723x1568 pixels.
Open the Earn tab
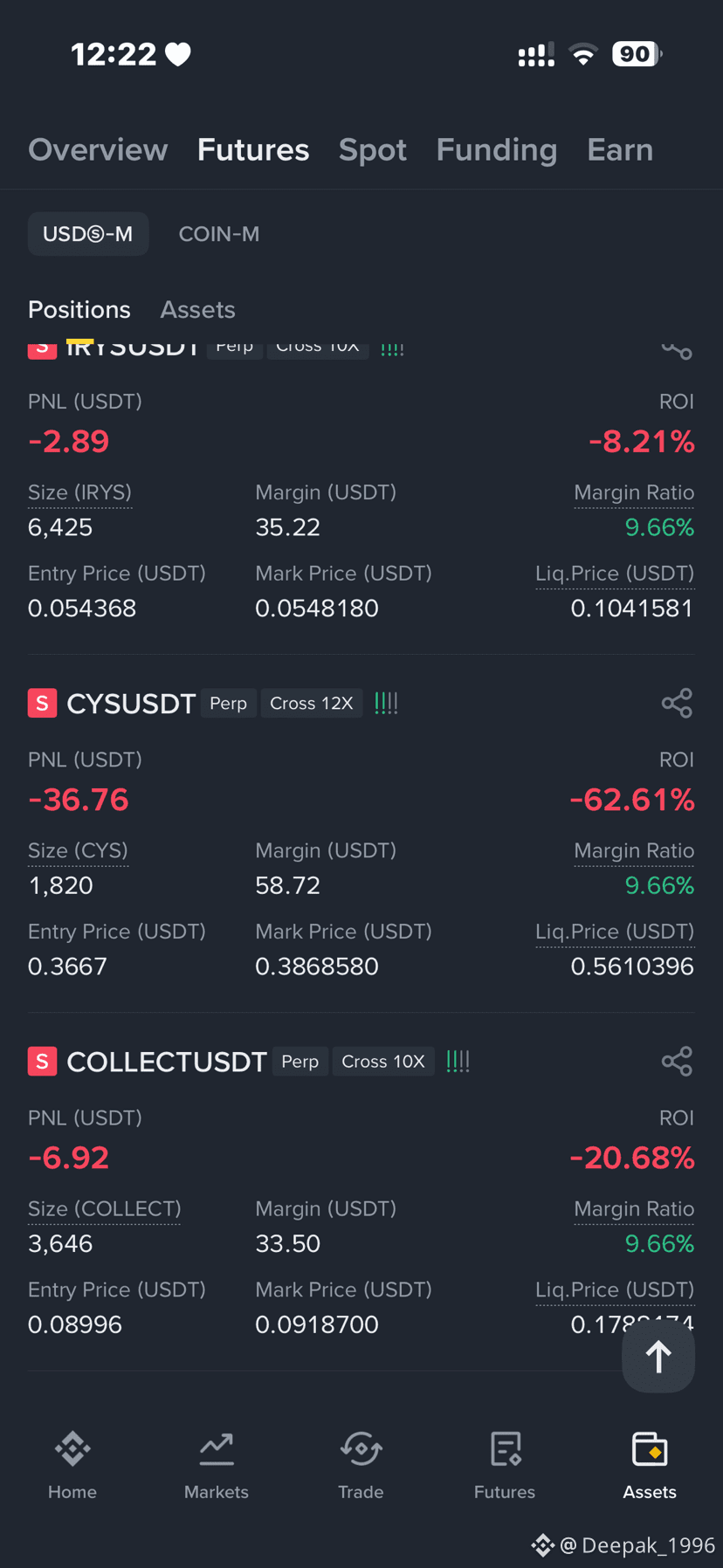[620, 150]
